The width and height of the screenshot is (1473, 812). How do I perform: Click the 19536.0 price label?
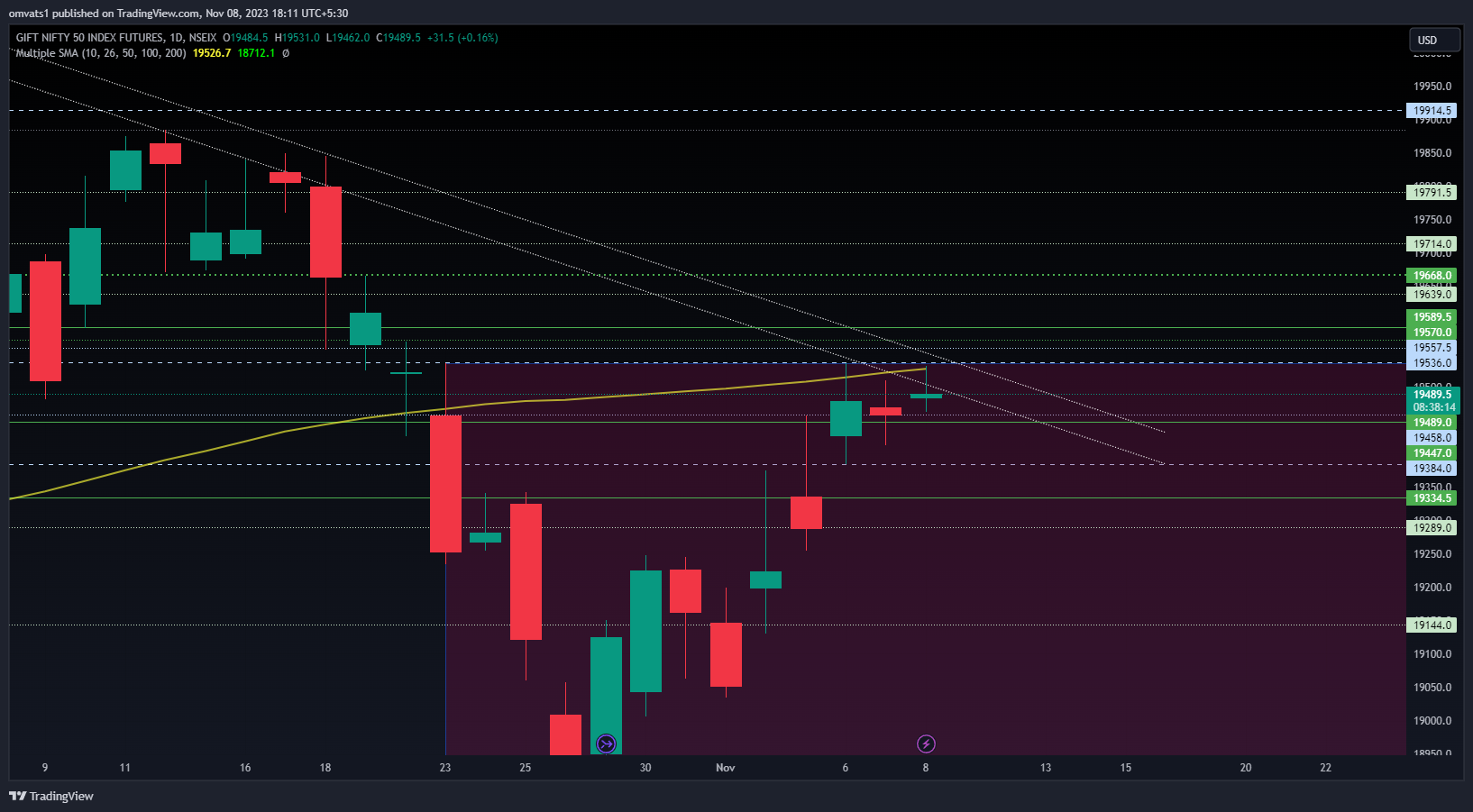click(1432, 363)
